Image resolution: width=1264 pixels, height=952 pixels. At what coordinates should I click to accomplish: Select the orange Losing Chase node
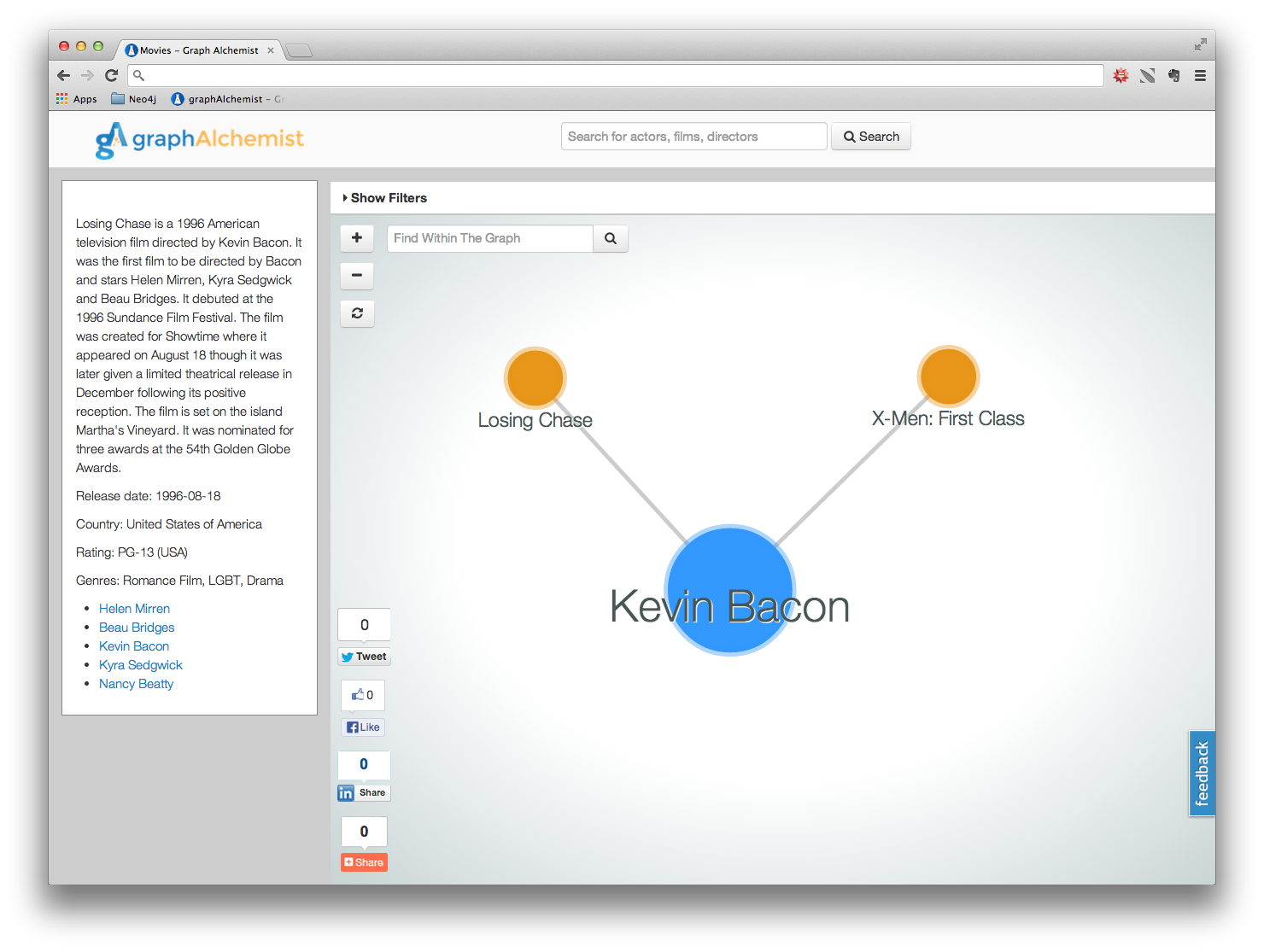coord(535,377)
